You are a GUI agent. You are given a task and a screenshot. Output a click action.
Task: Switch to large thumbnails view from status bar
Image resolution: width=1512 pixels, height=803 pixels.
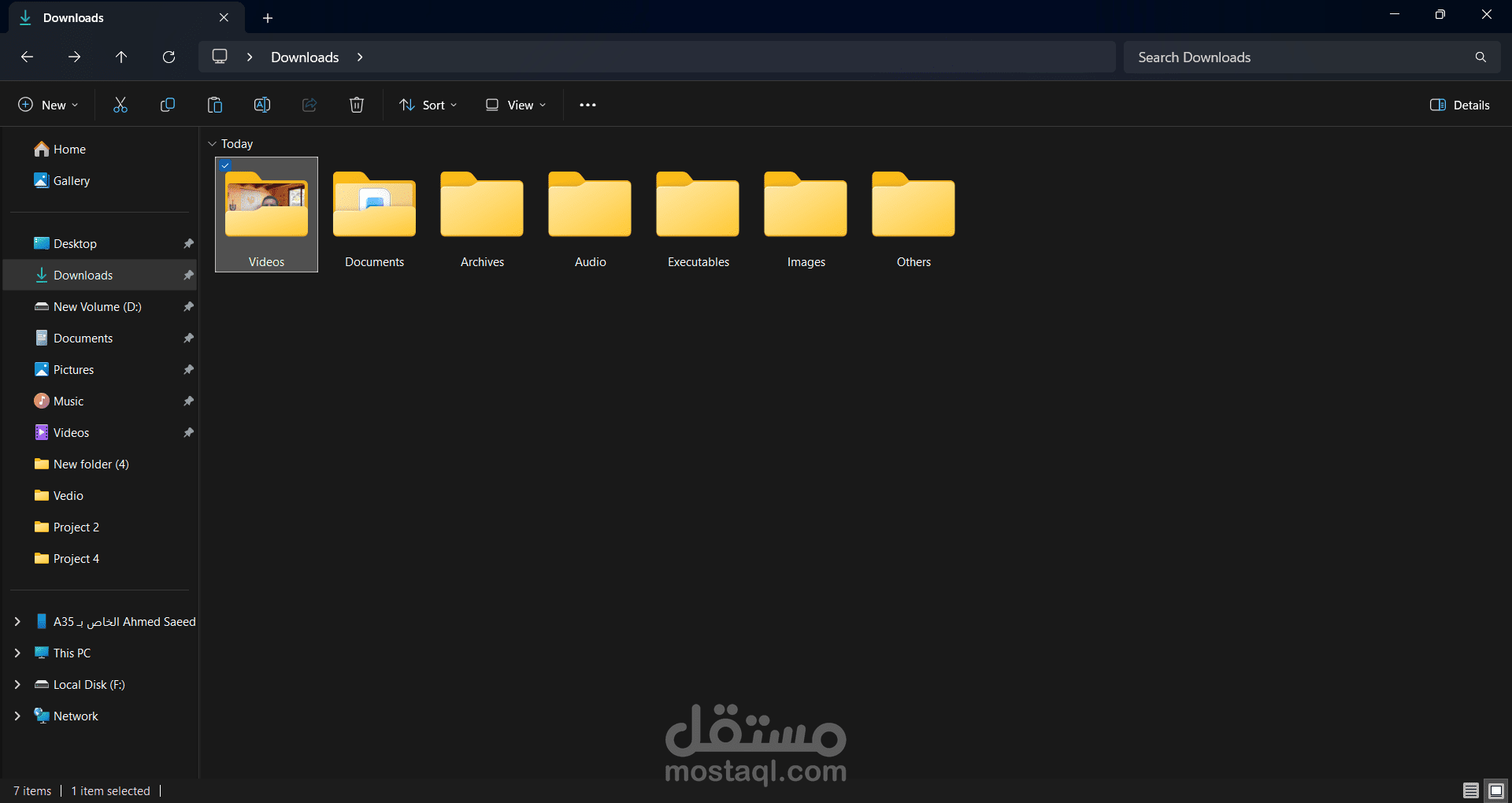click(1494, 790)
